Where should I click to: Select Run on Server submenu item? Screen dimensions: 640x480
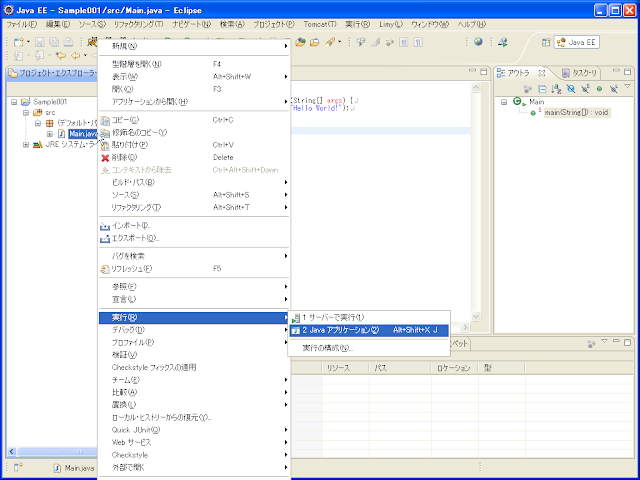[369, 318]
